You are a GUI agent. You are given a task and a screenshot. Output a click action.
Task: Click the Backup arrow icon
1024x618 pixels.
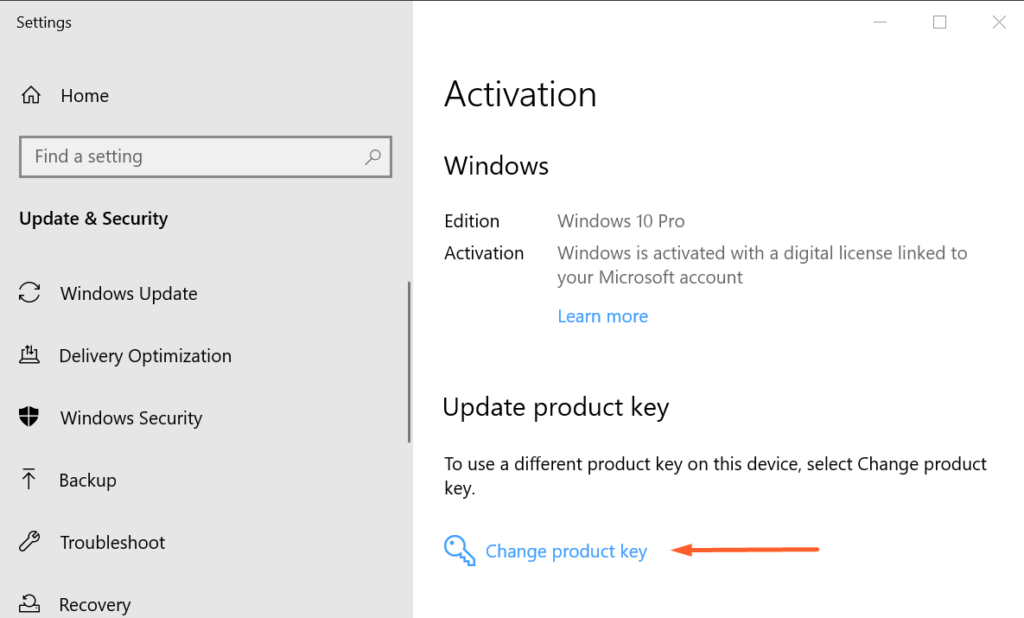(x=29, y=479)
